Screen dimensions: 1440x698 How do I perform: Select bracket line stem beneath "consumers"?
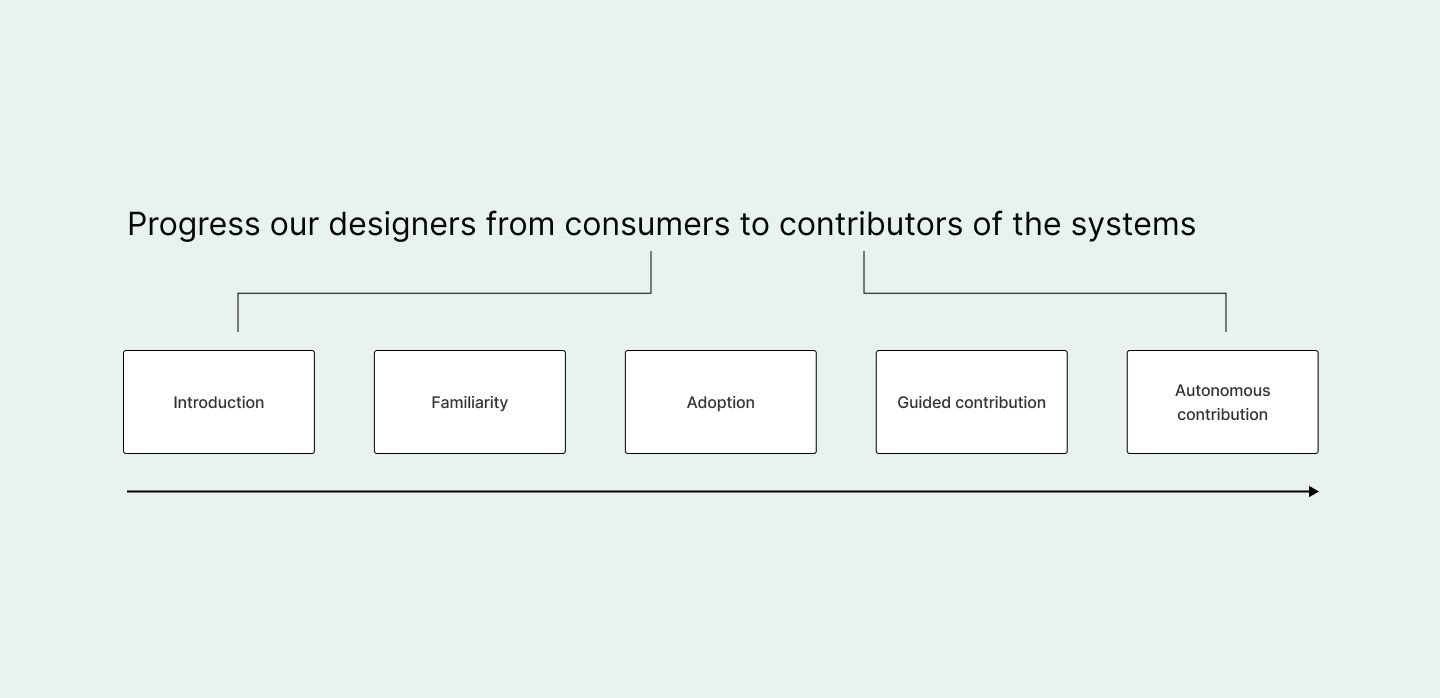(x=651, y=272)
